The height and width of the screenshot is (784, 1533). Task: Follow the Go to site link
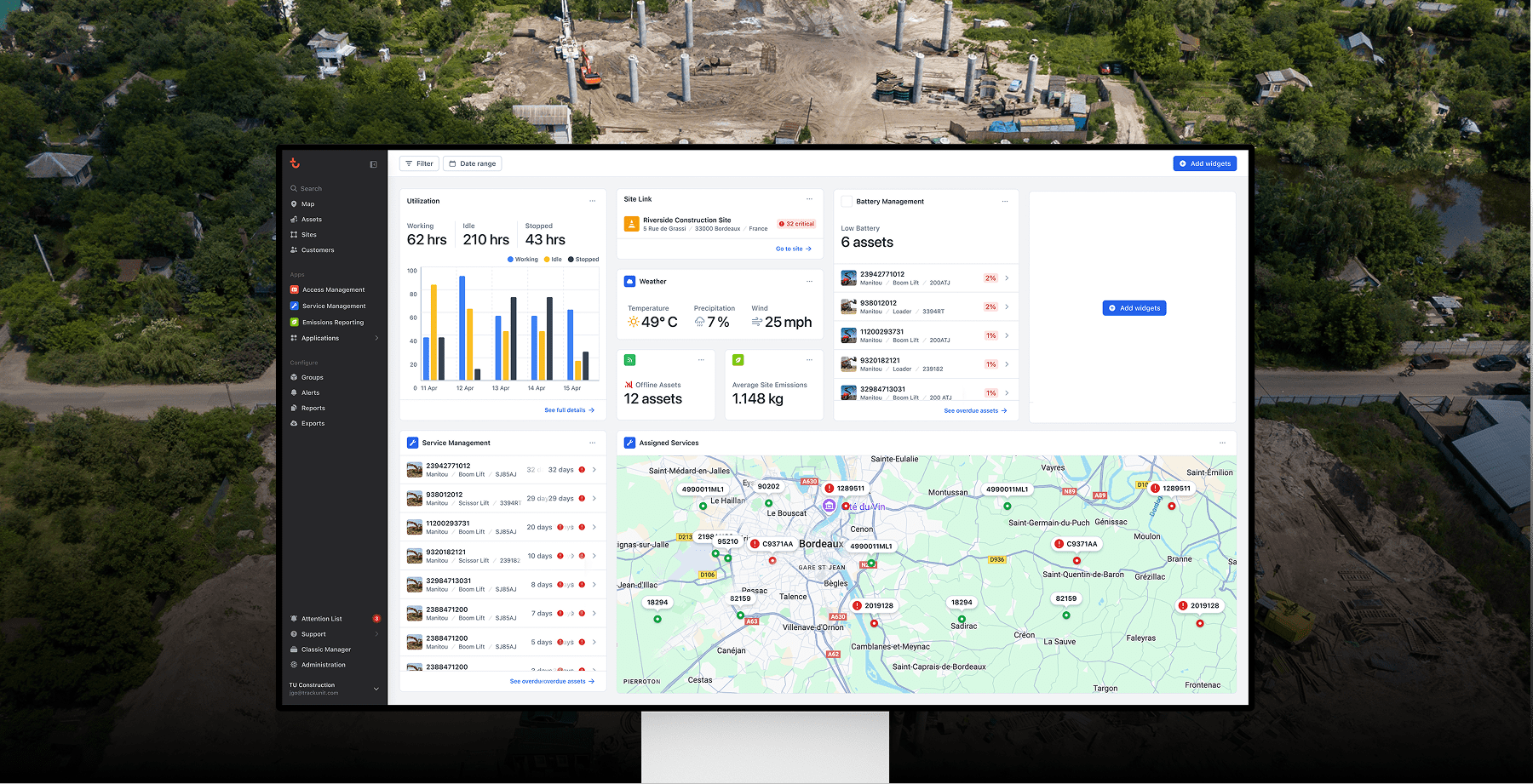tap(794, 249)
